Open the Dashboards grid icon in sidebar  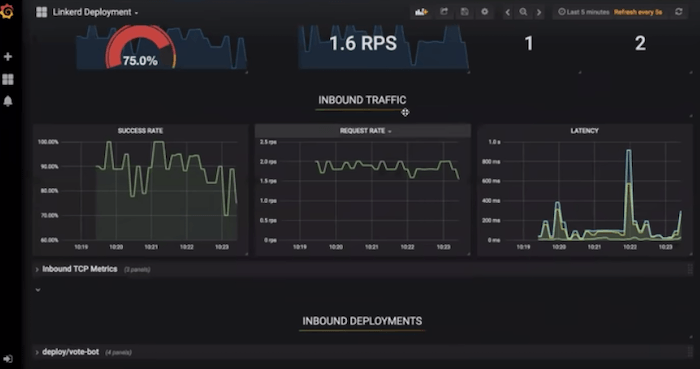pyautogui.click(x=8, y=79)
